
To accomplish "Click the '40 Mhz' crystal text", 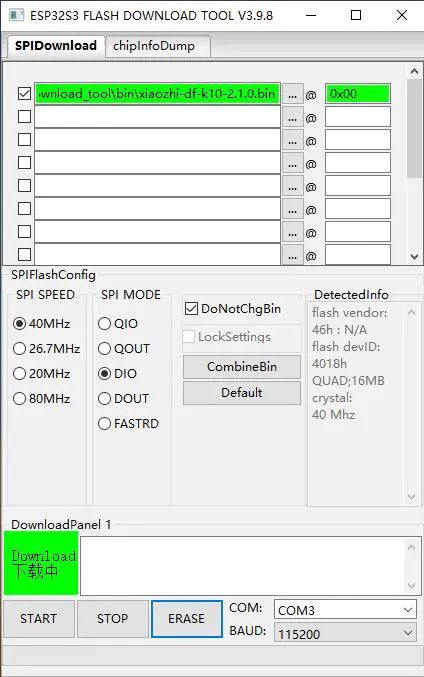I will click(x=333, y=415).
